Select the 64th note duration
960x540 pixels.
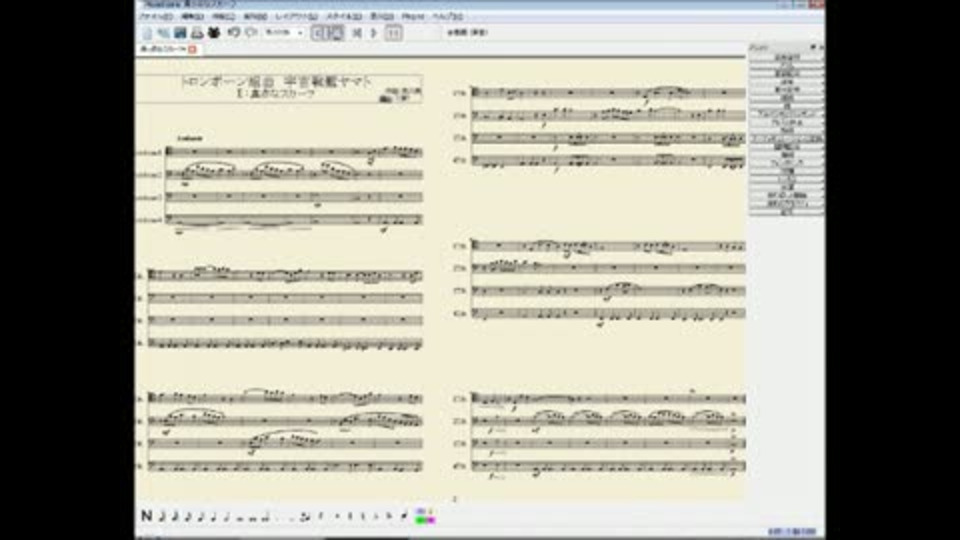(x=162, y=516)
